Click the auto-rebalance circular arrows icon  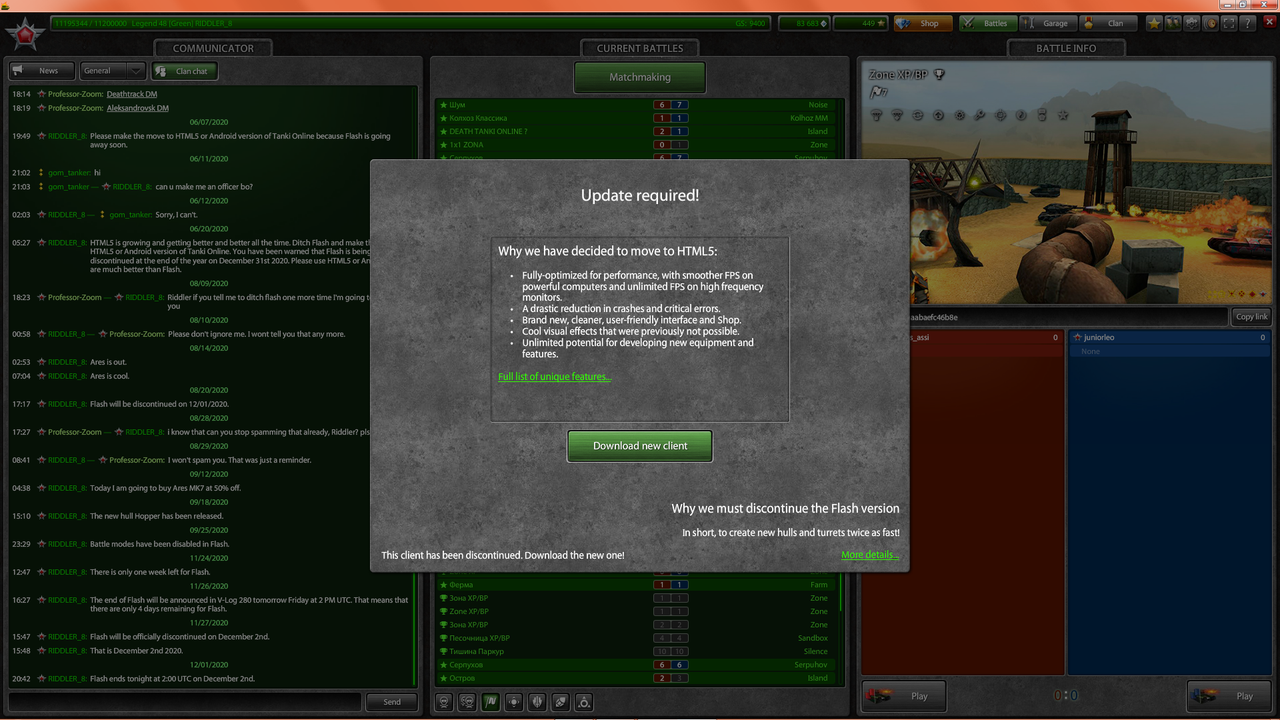pyautogui.click(x=918, y=115)
